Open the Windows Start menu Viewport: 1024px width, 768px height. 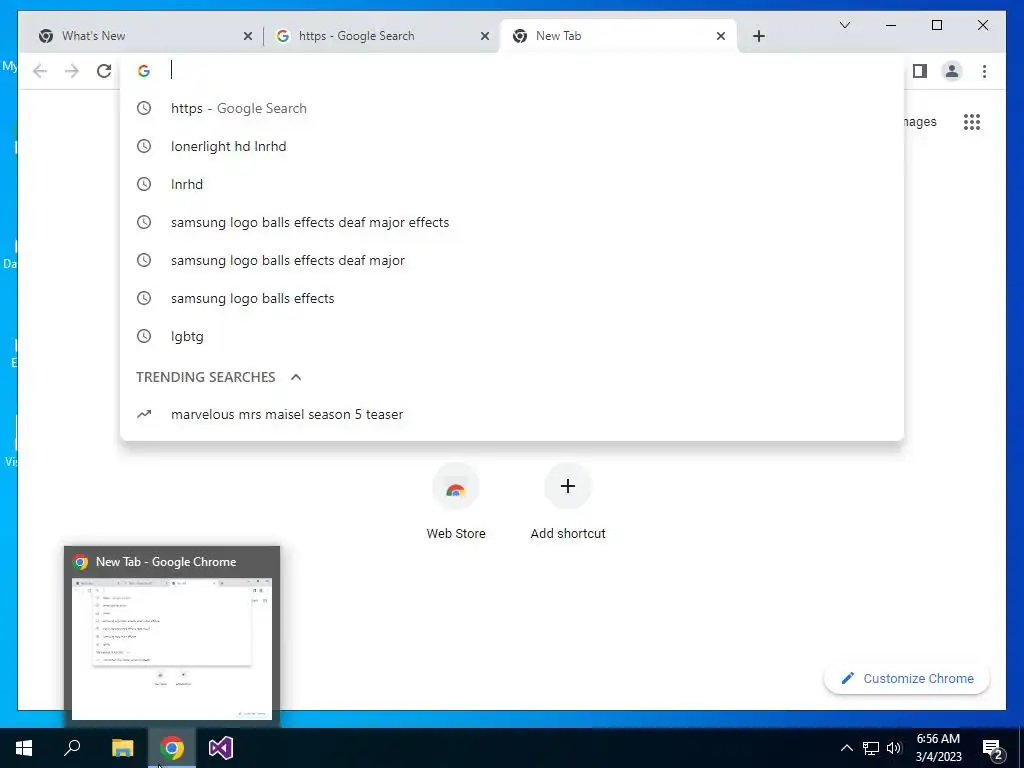coord(24,748)
